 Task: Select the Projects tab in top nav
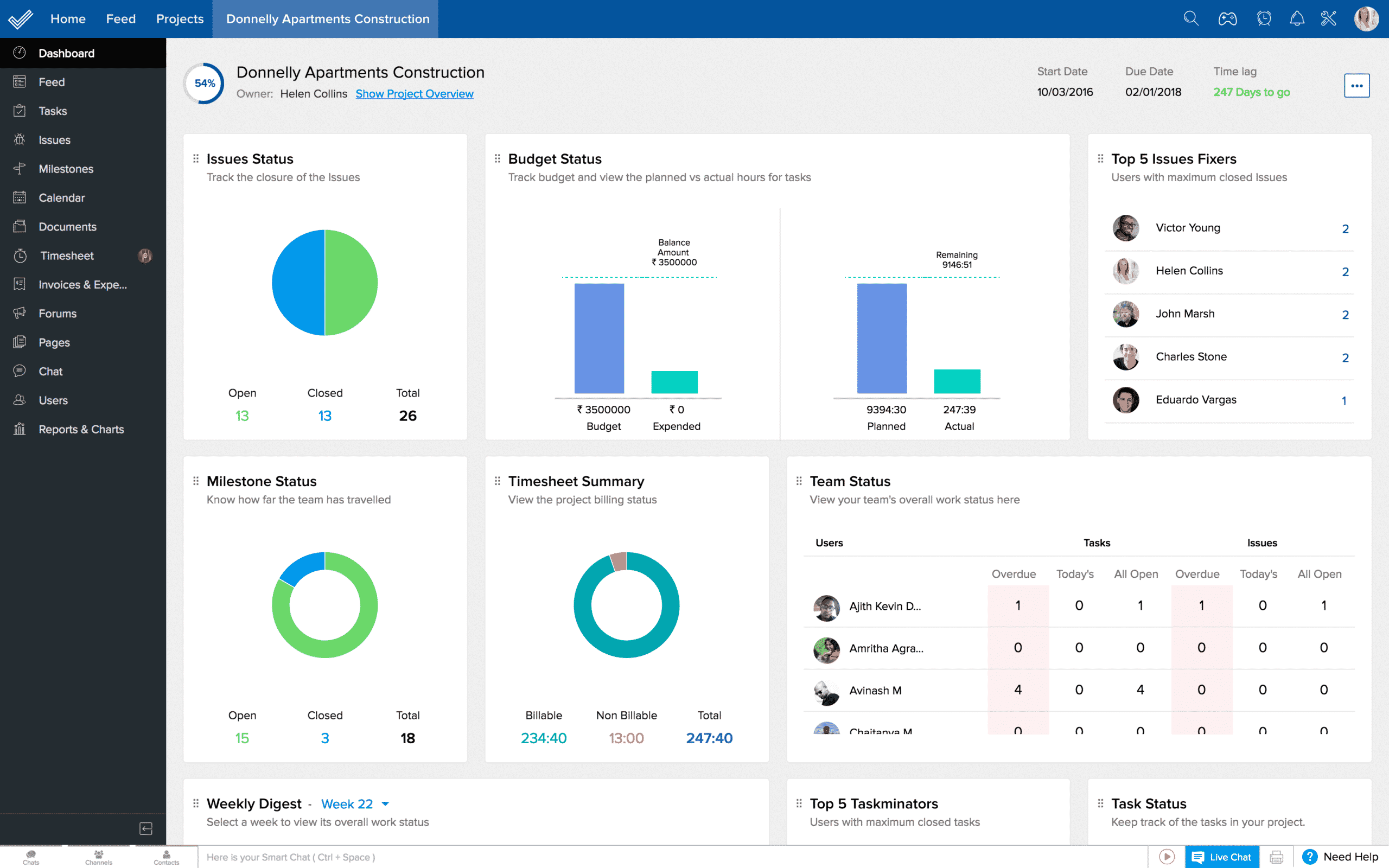coord(178,19)
